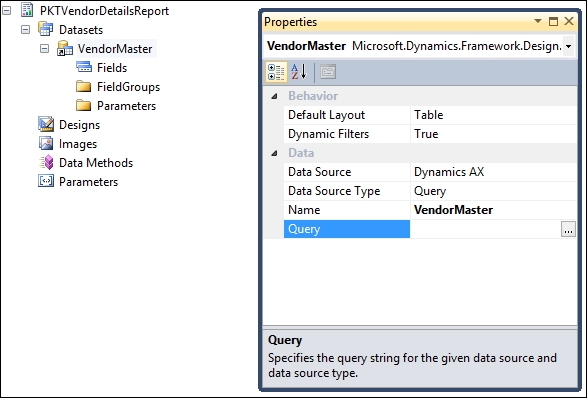
Task: Click the Images node icon
Action: click(x=46, y=143)
